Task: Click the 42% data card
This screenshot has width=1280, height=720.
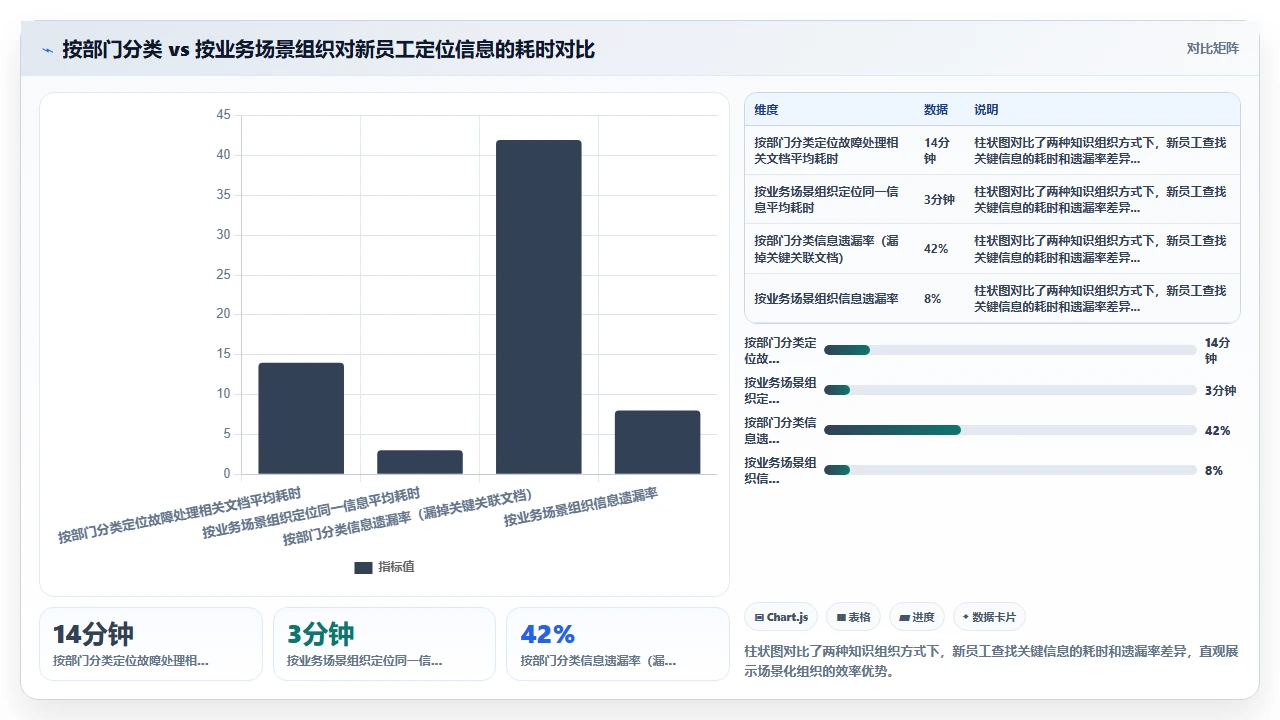Action: [x=618, y=644]
